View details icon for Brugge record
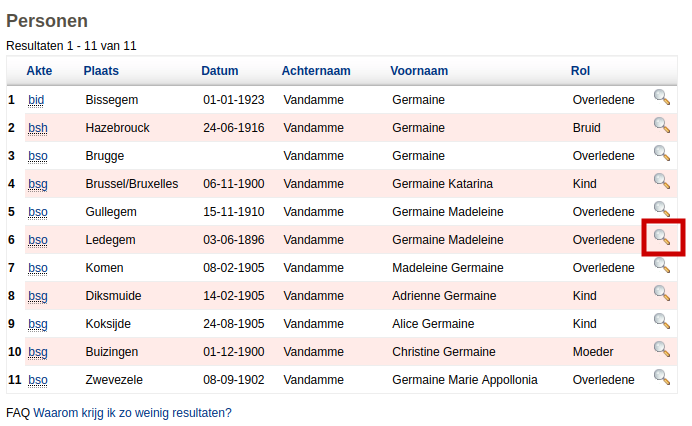 [x=661, y=153]
